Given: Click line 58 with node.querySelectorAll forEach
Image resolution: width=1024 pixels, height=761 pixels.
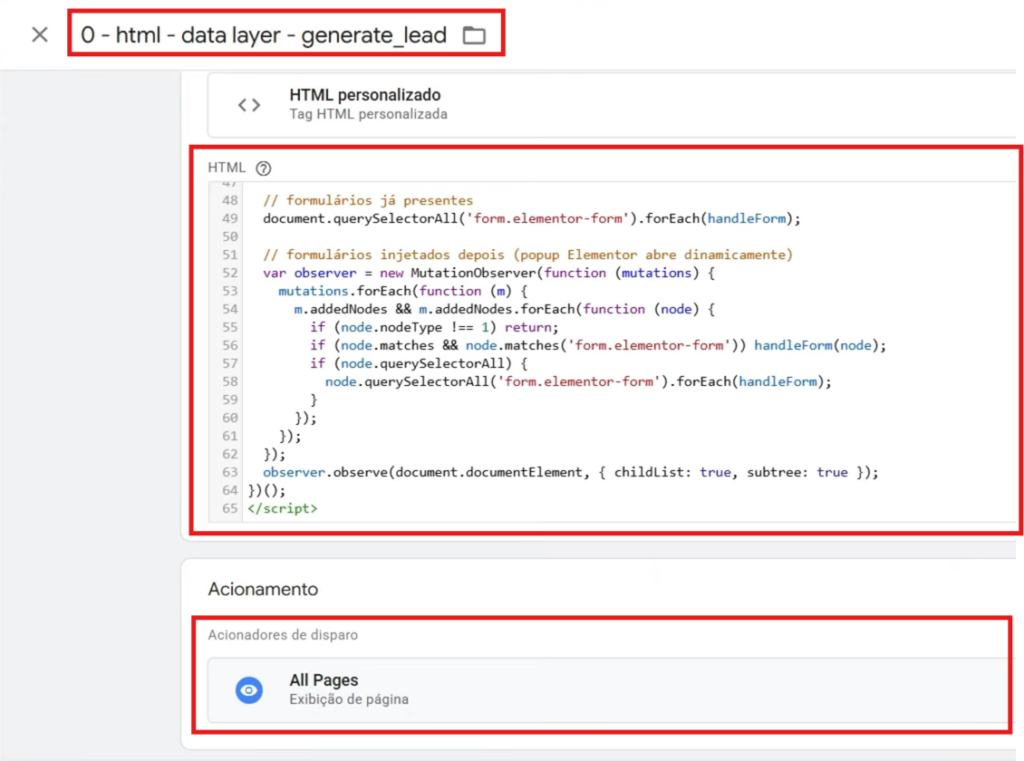Looking at the screenshot, I should pyautogui.click(x=579, y=381).
